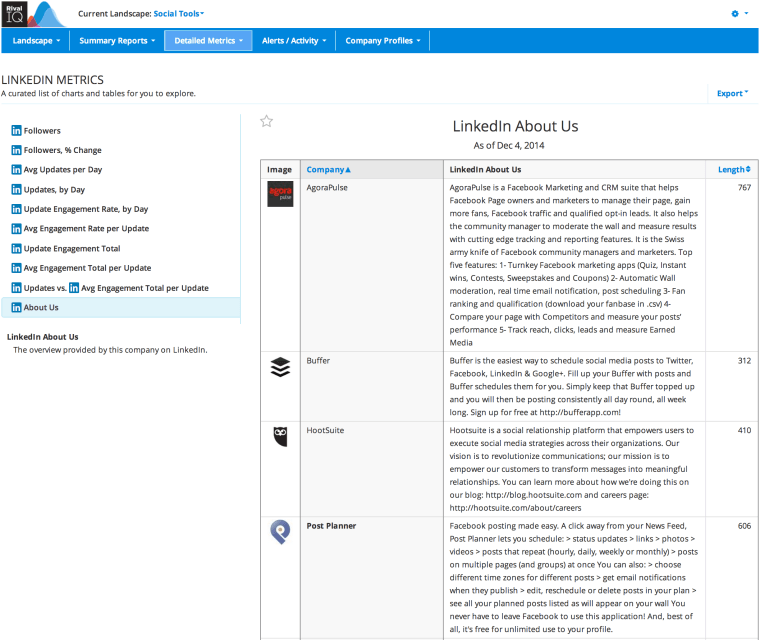Viewport: 760px width, 640px height.
Task: Select the About Us sidebar item
Action: coord(121,307)
